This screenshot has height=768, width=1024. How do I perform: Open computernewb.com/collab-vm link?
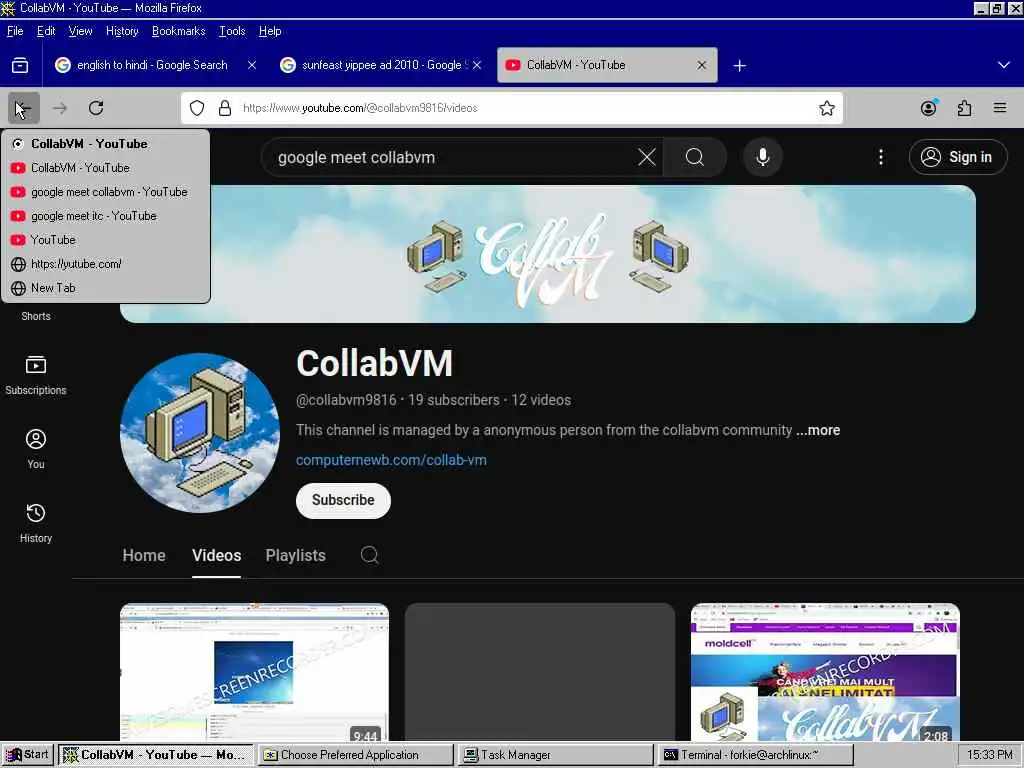click(391, 460)
